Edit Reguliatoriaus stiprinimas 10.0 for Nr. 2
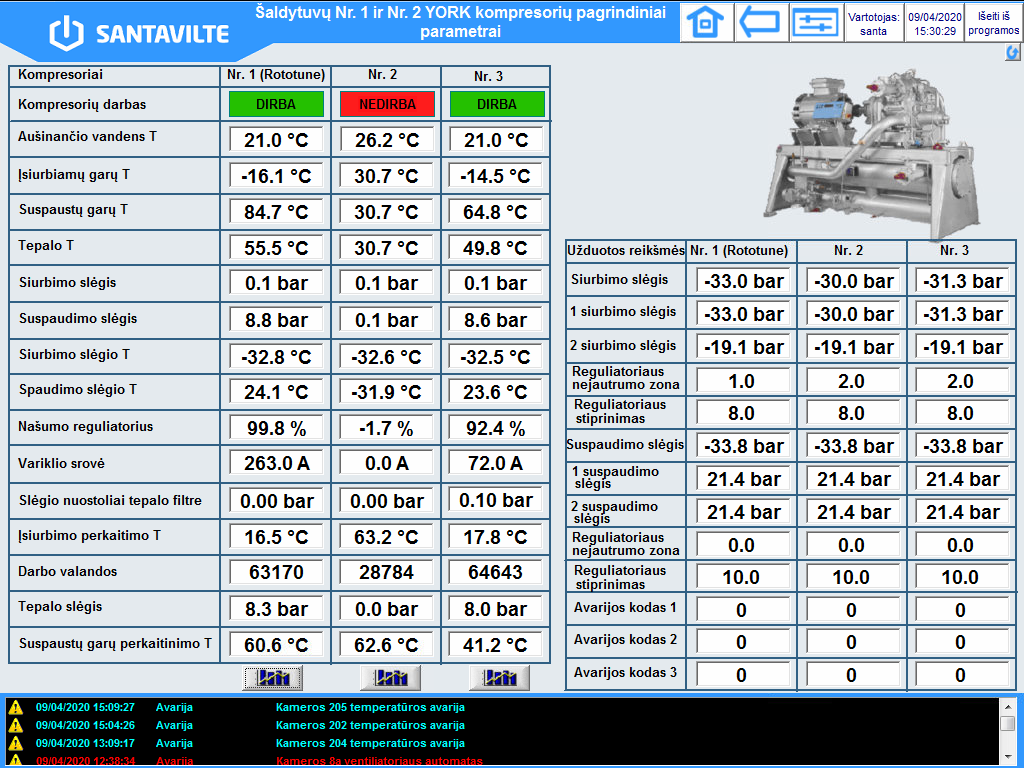The image size is (1024, 768). 853,577
